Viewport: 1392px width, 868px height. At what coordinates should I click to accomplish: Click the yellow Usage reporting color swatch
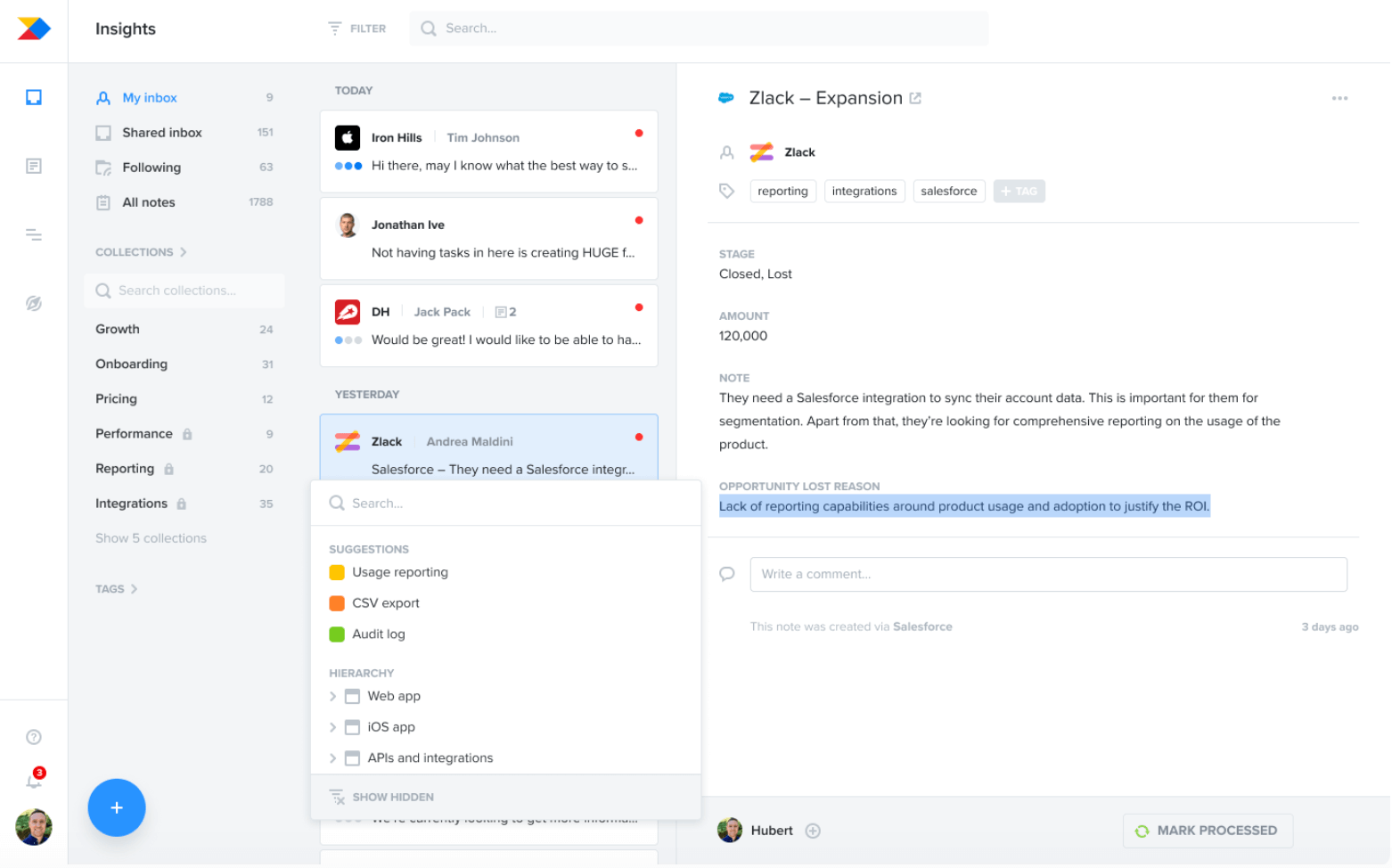tap(337, 572)
